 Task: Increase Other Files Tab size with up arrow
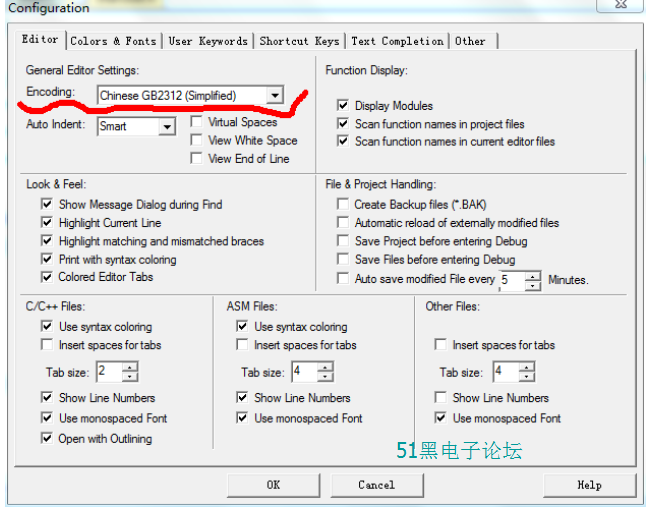pos(527,367)
